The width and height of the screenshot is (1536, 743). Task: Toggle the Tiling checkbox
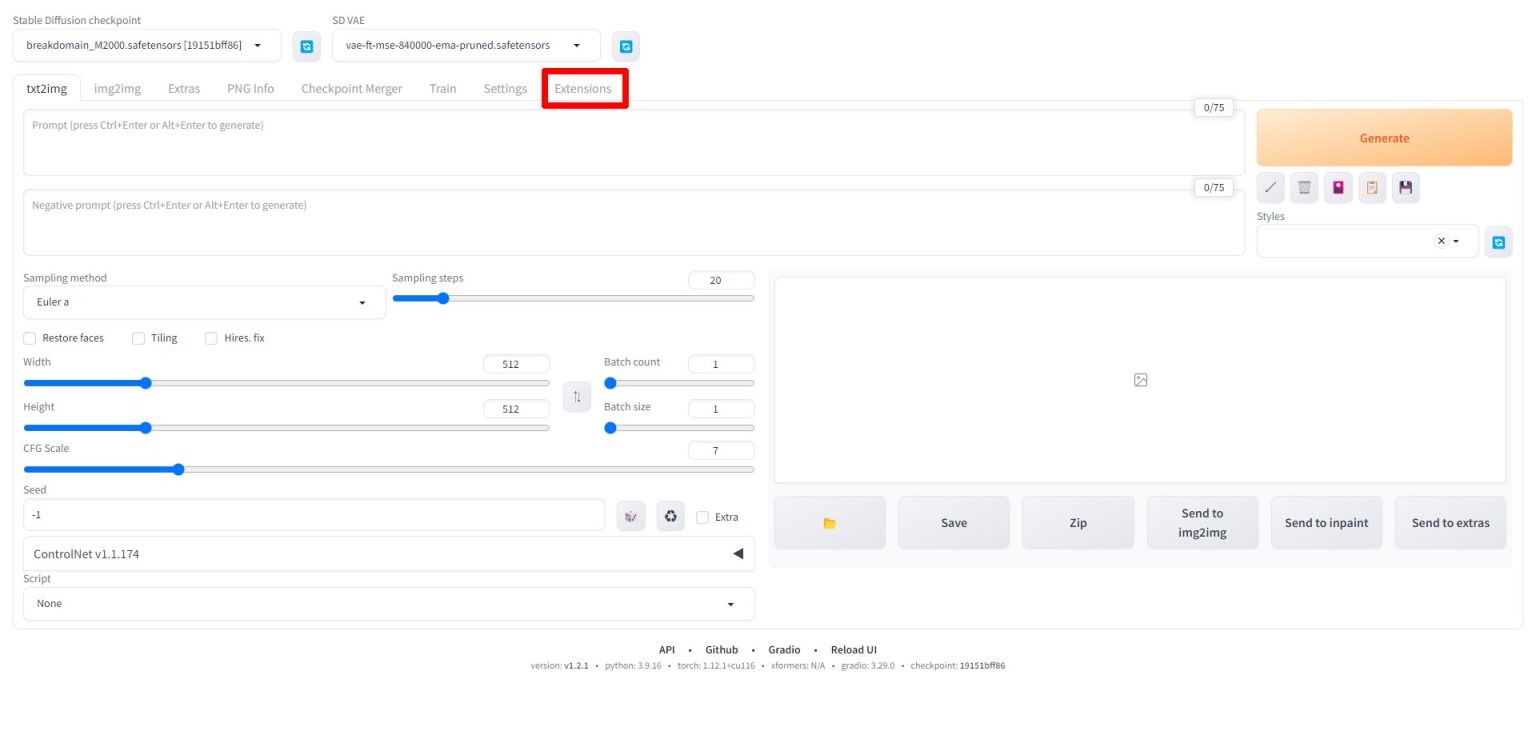point(139,338)
